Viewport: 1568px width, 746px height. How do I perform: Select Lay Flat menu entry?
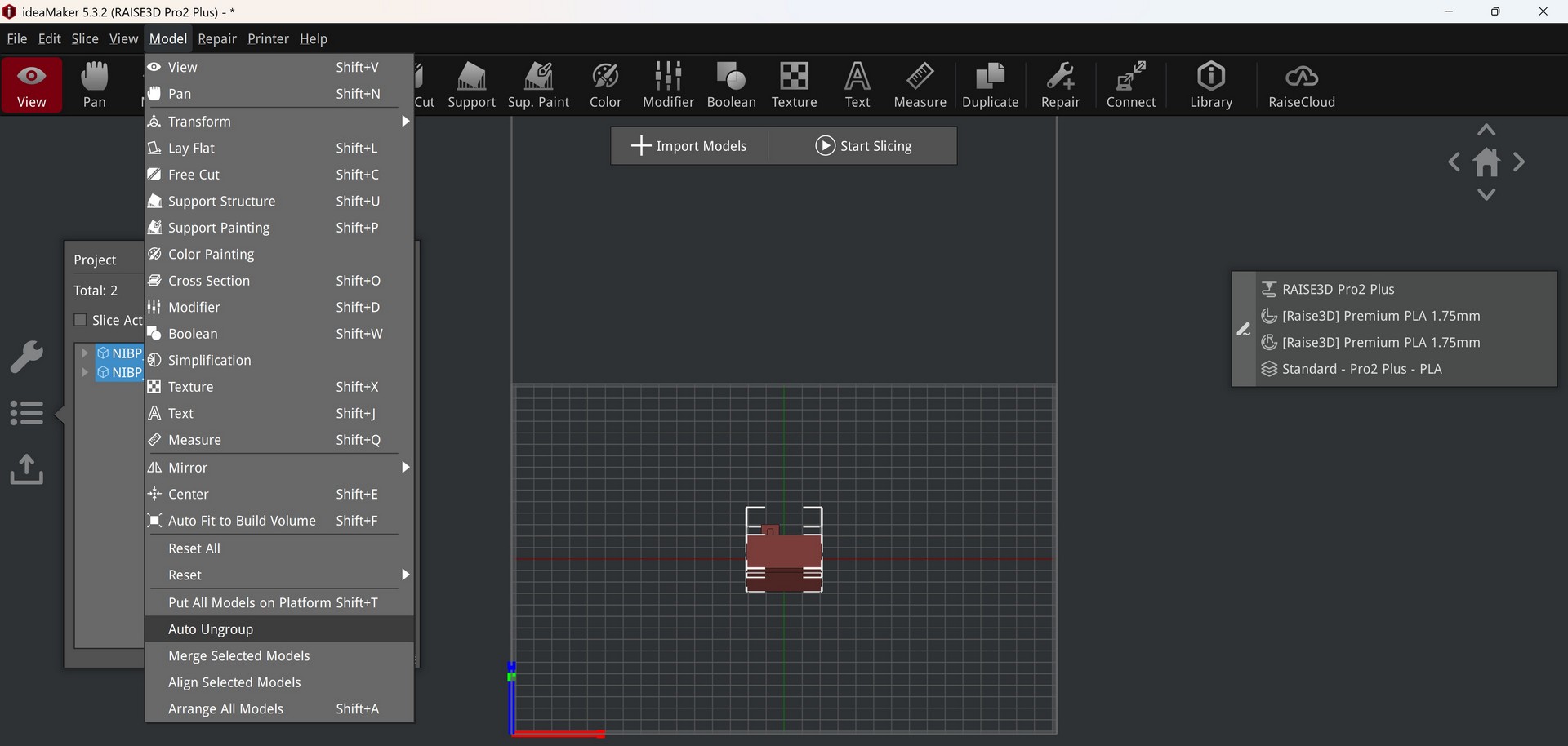pyautogui.click(x=279, y=148)
